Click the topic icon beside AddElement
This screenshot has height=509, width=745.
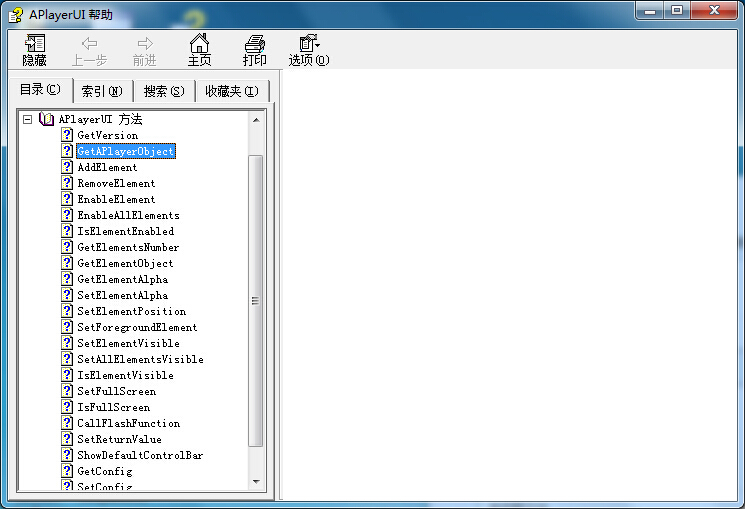click(x=67, y=167)
